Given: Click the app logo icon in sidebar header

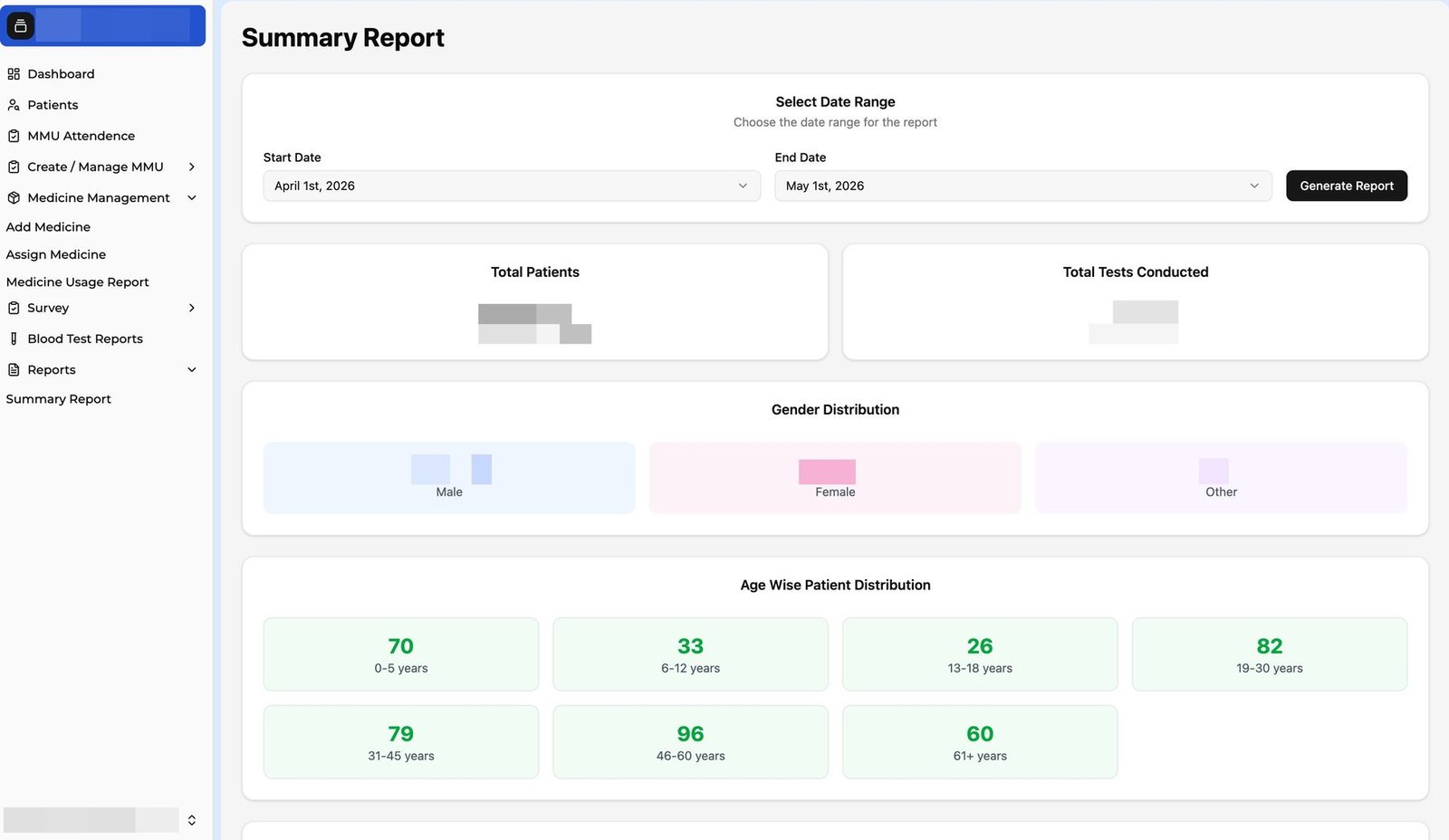Looking at the screenshot, I should point(21,25).
